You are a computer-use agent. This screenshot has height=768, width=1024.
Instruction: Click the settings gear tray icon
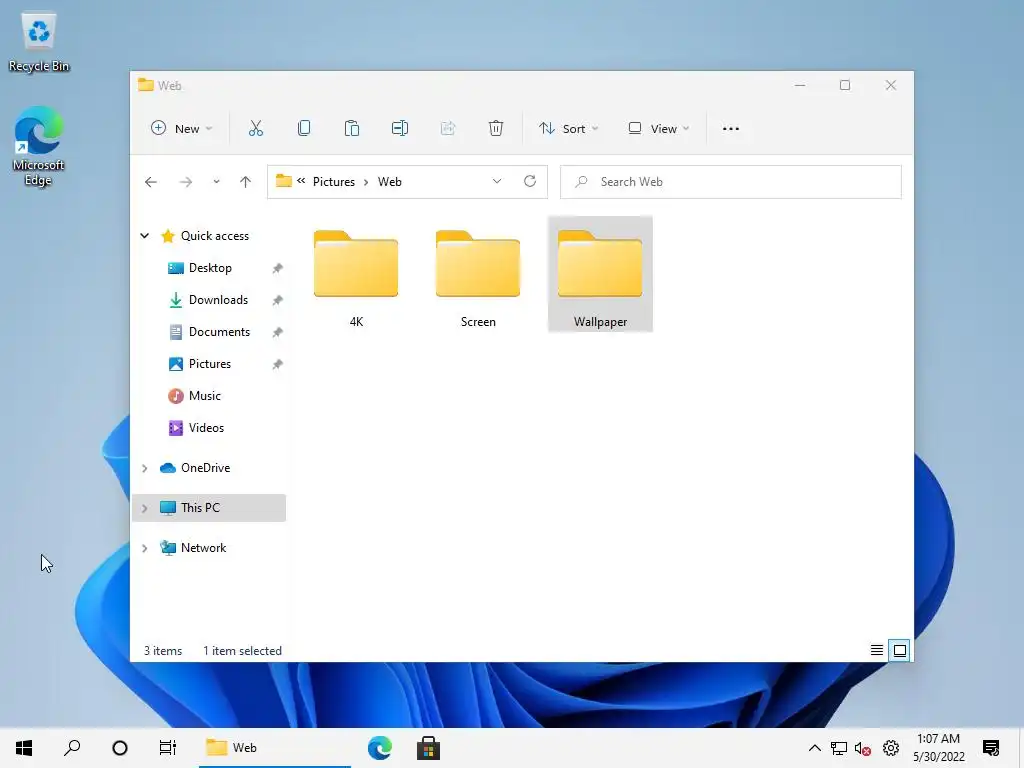(891, 748)
